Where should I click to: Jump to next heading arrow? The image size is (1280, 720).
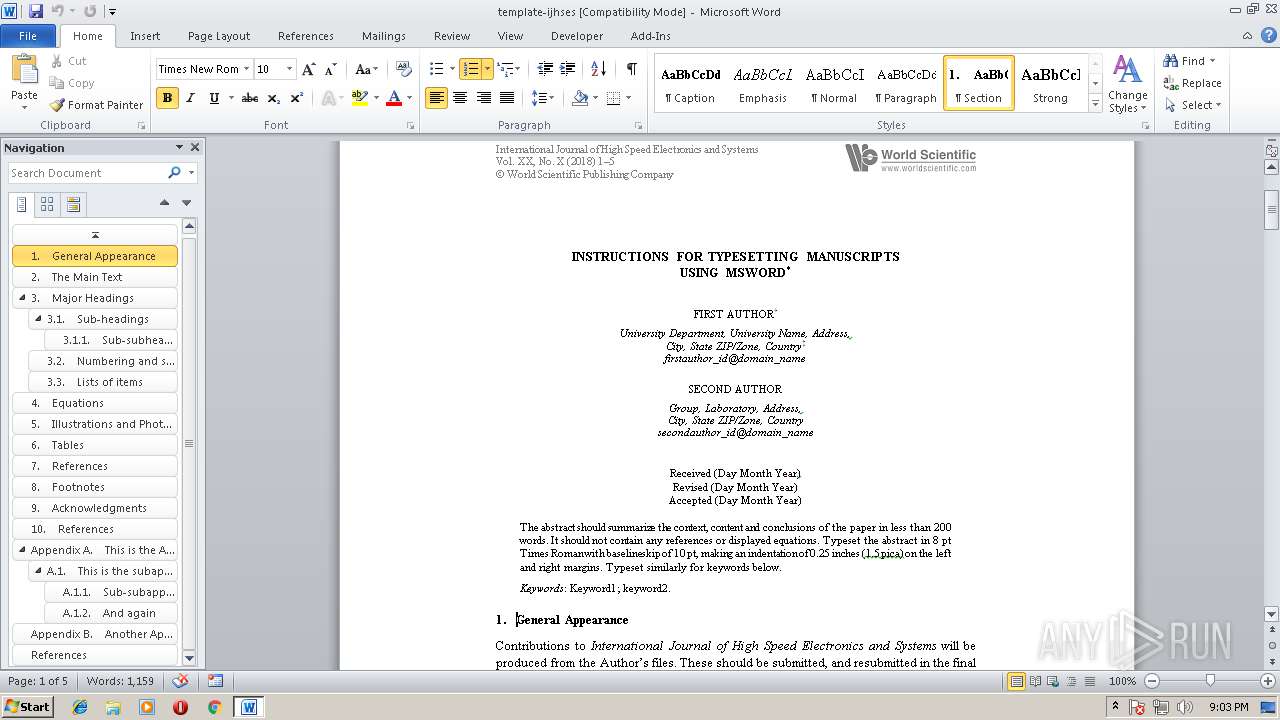[186, 203]
